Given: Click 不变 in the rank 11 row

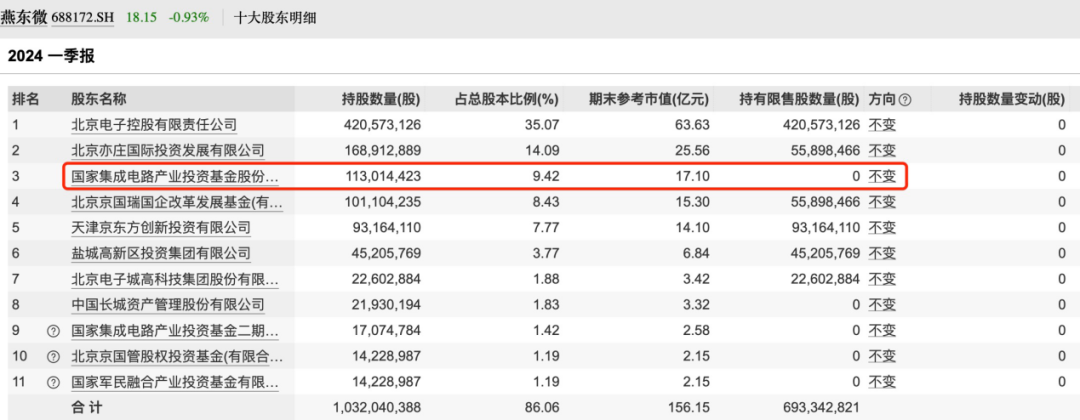Looking at the screenshot, I should coord(882,382).
